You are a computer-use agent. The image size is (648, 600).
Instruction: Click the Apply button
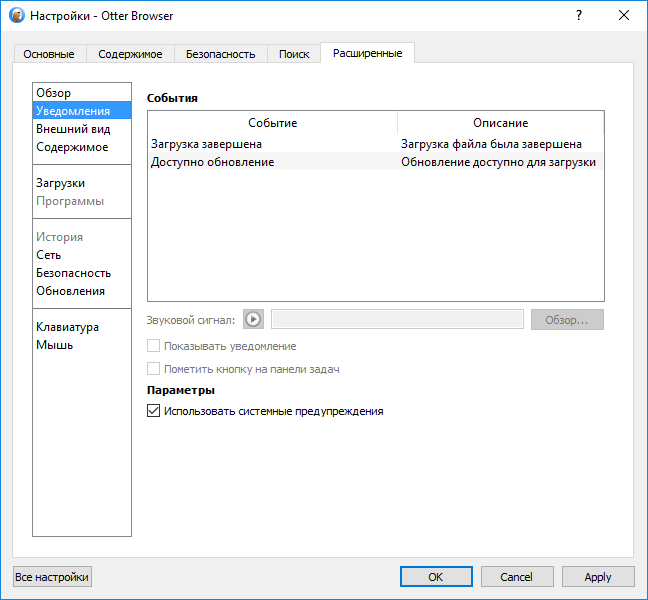coord(598,576)
